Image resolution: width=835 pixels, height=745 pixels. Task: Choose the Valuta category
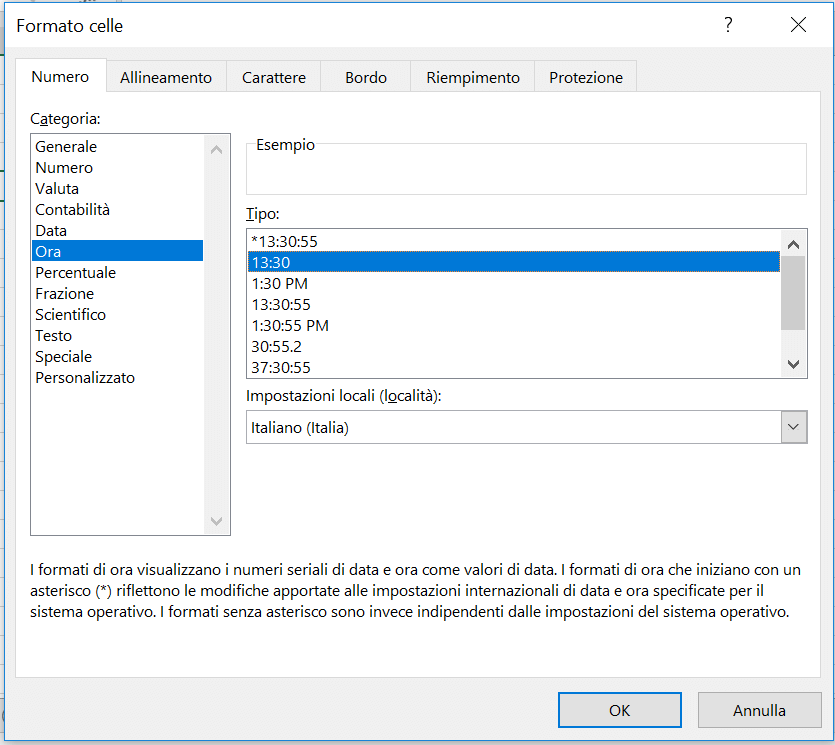pos(118,189)
